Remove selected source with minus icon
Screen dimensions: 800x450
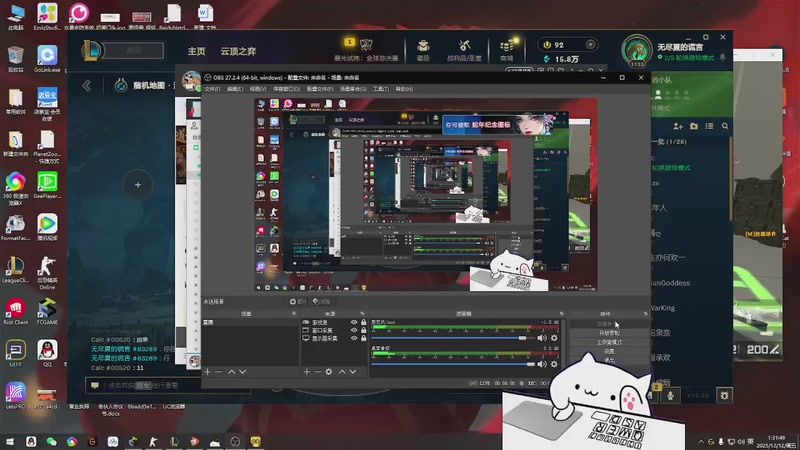[317, 372]
